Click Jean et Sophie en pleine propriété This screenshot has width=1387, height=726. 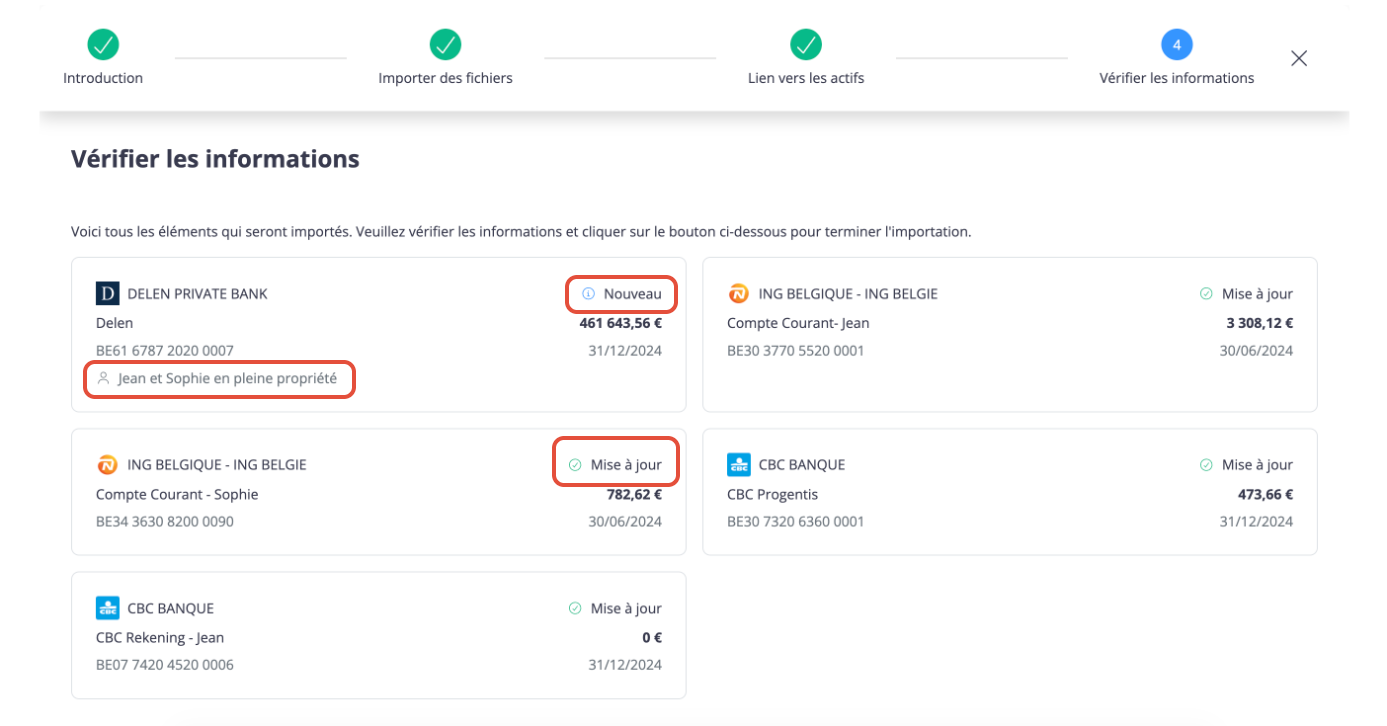pos(227,379)
